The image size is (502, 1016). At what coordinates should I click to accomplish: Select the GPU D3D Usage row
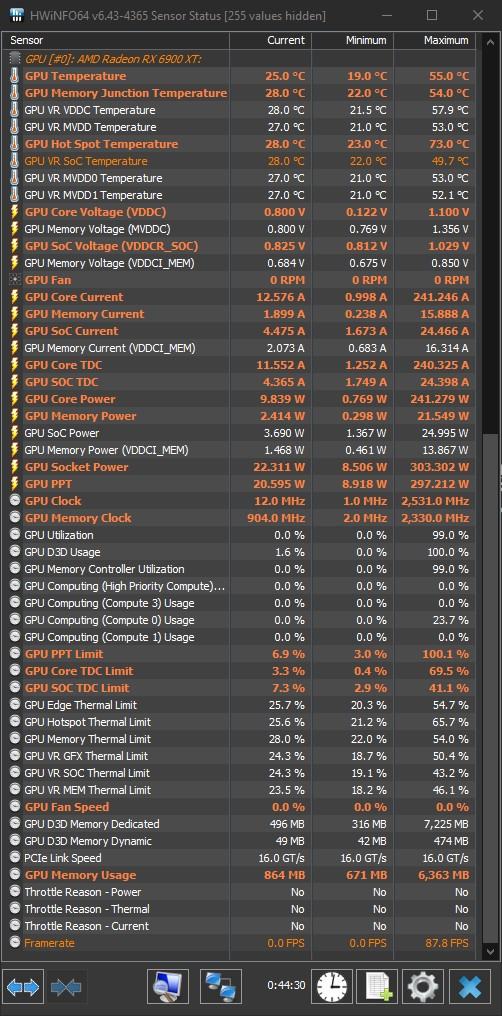(x=240, y=552)
